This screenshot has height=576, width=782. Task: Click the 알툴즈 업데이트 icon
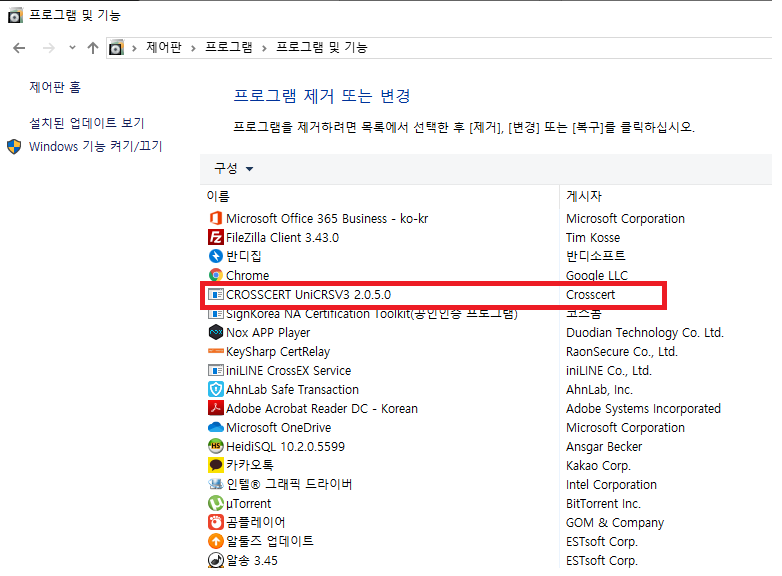point(215,541)
